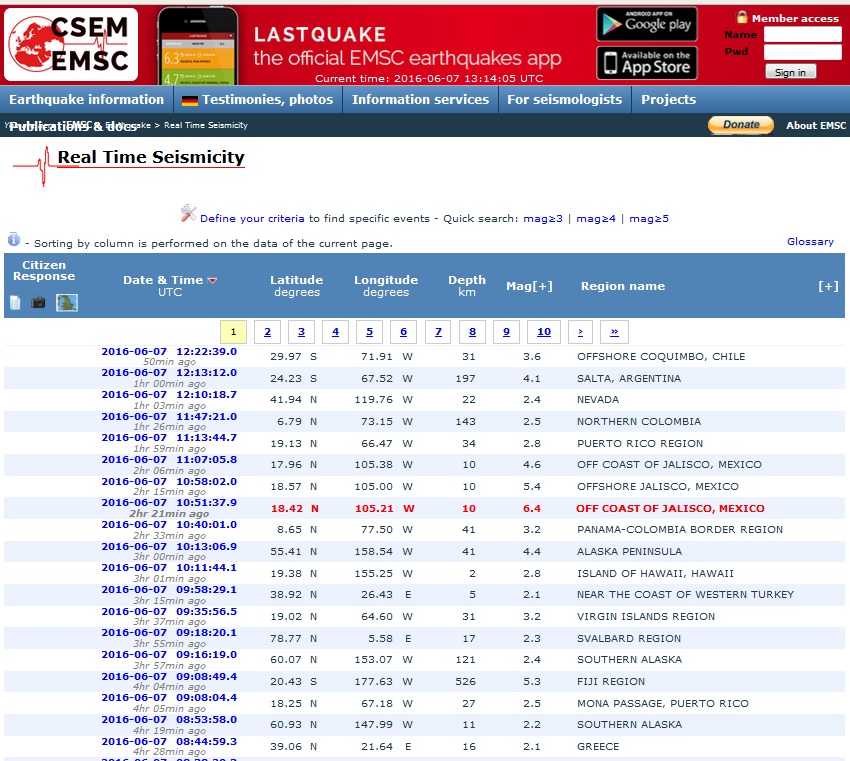
Task: Open the Glossary link
Action: 809,241
